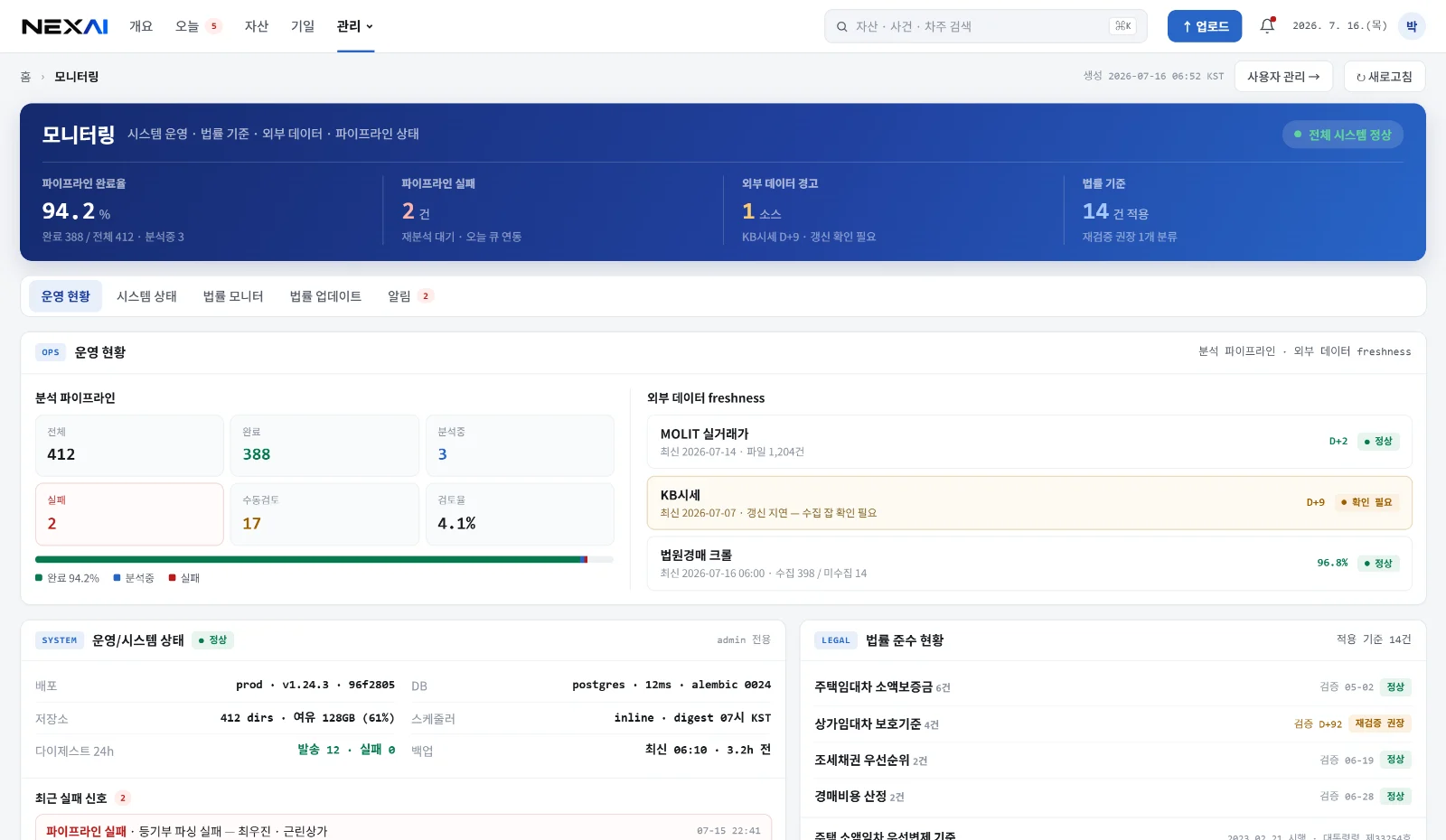The height and width of the screenshot is (840, 1446).
Task: Click the DB postgres 12ms value
Action: (671, 685)
